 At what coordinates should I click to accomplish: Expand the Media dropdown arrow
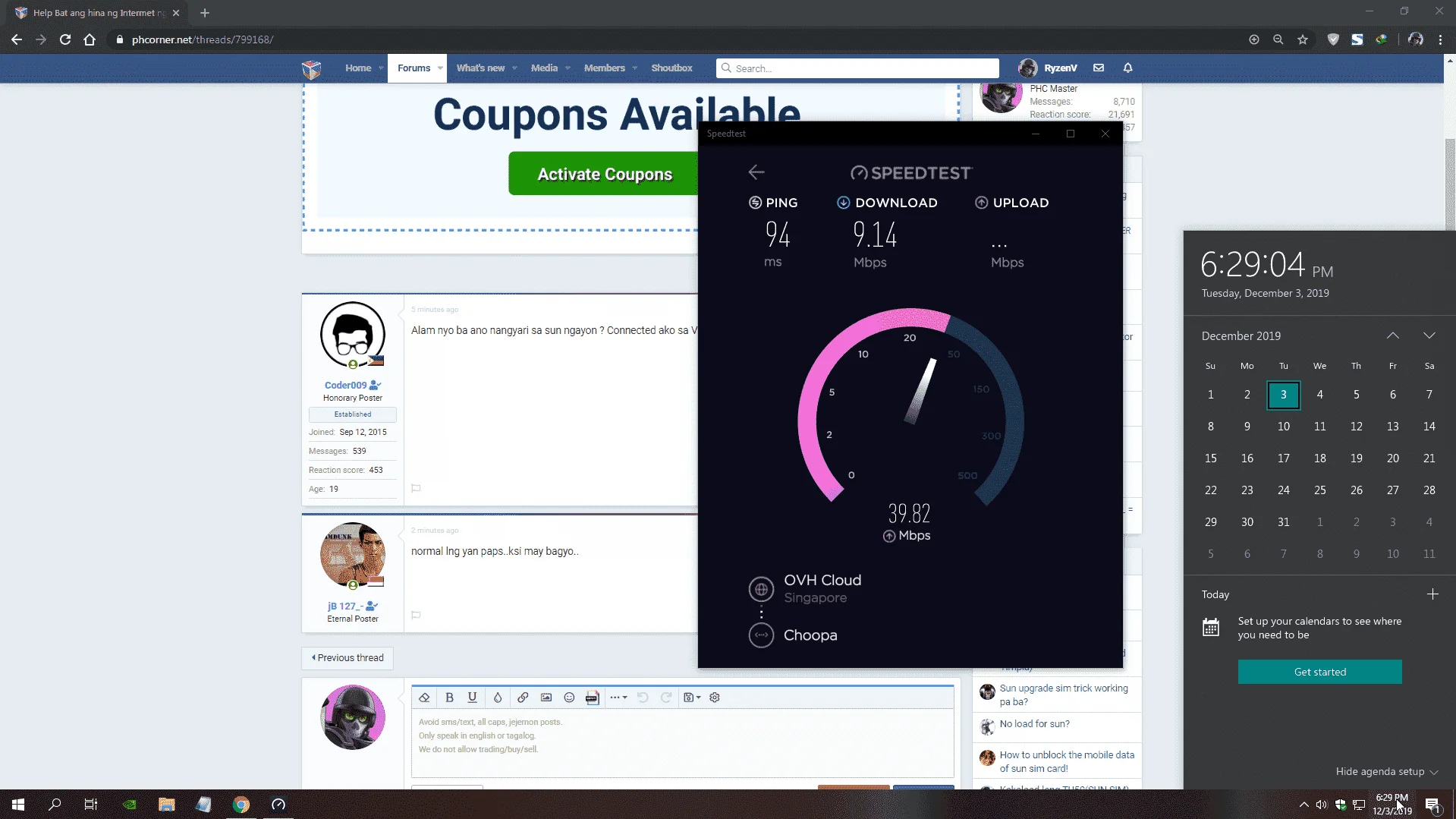(x=568, y=68)
